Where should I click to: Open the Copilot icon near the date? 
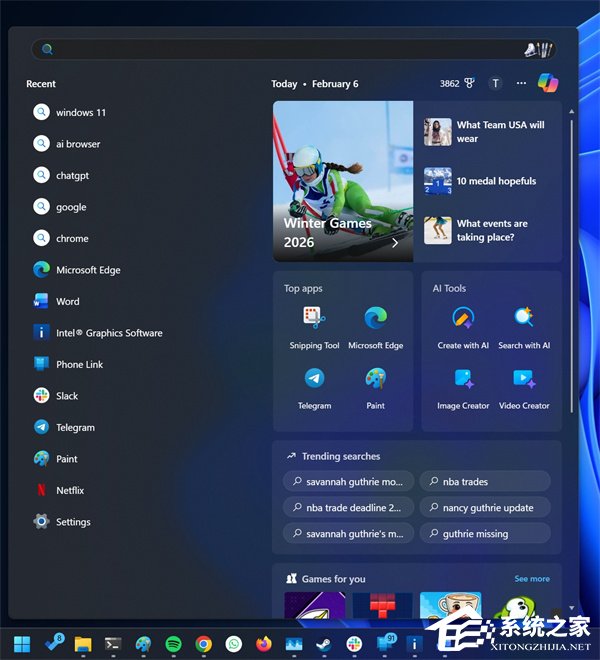tap(548, 82)
